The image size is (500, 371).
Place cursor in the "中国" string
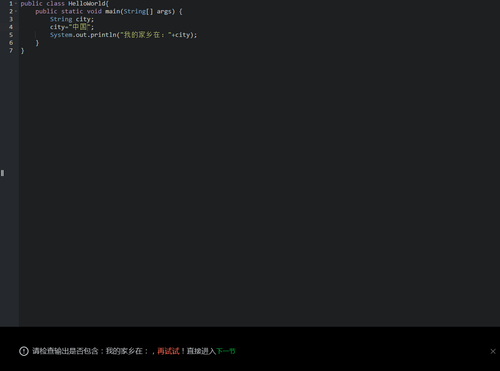pos(79,27)
